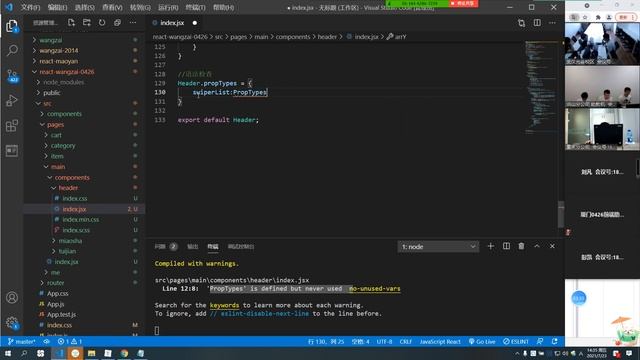
Task: Expand the wangzai folder
Action: point(51,40)
